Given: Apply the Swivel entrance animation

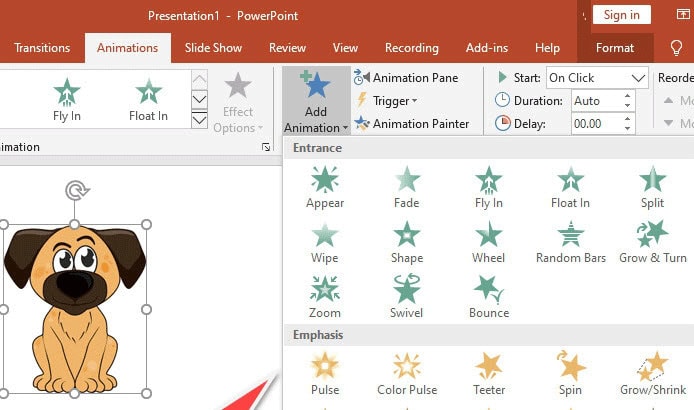Looking at the screenshot, I should 407,297.
